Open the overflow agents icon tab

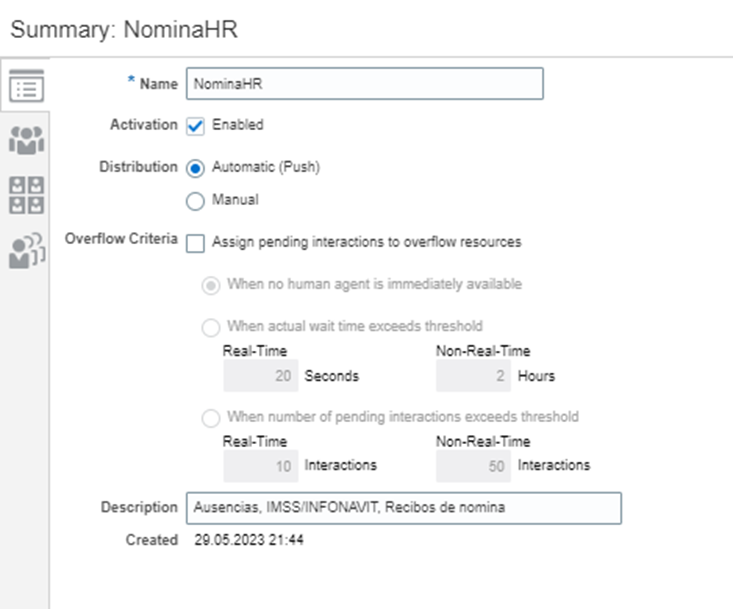[x=27, y=251]
